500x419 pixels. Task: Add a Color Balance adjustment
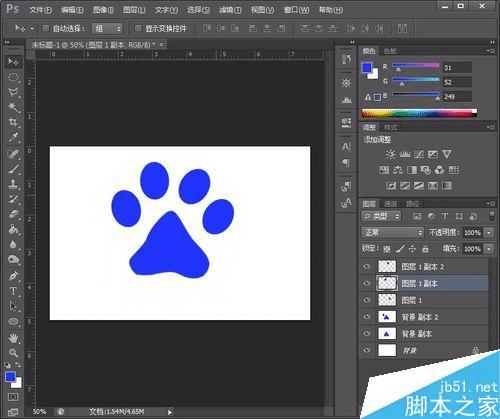point(398,170)
